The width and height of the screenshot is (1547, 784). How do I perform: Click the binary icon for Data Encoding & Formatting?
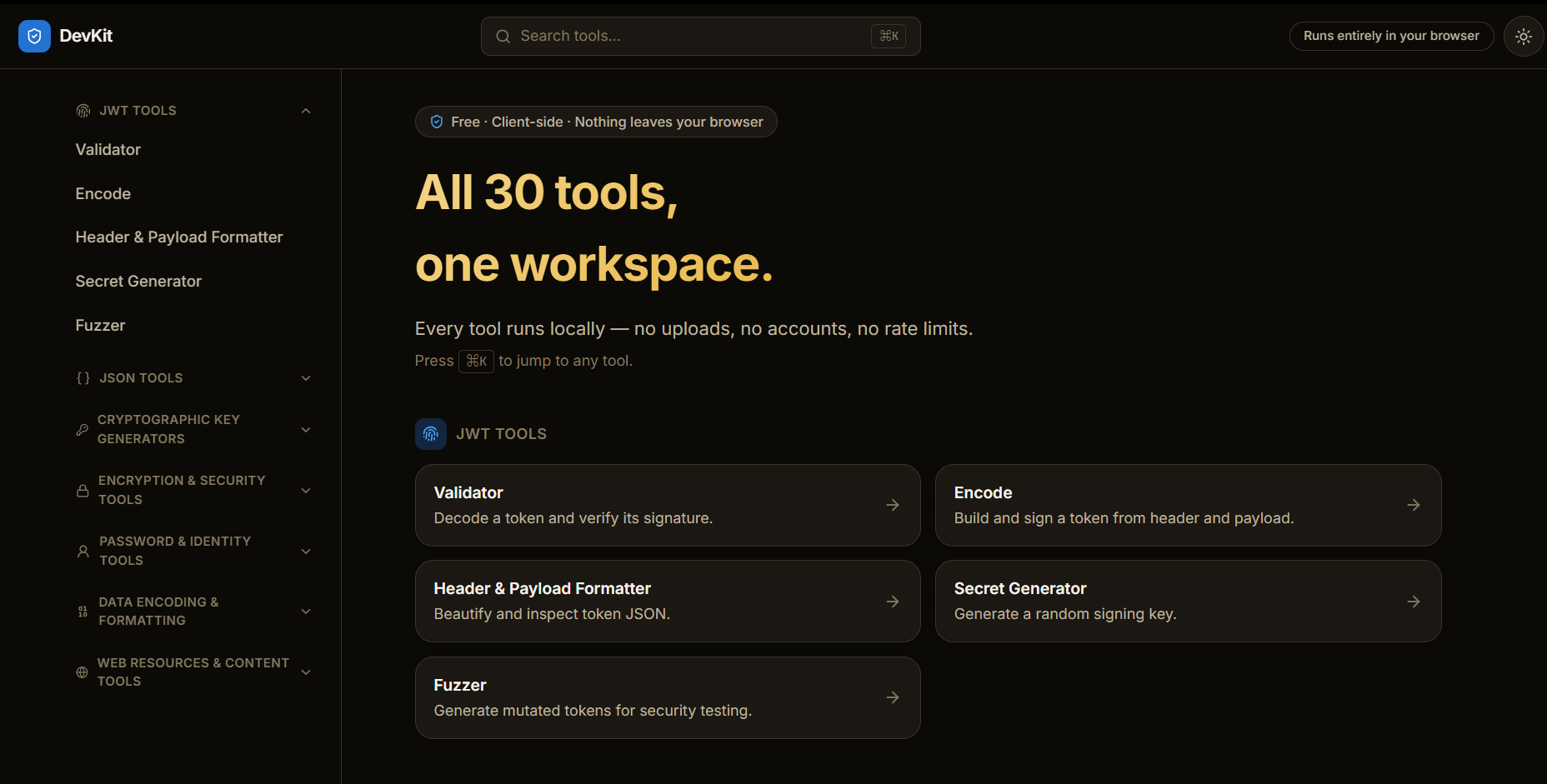(83, 612)
